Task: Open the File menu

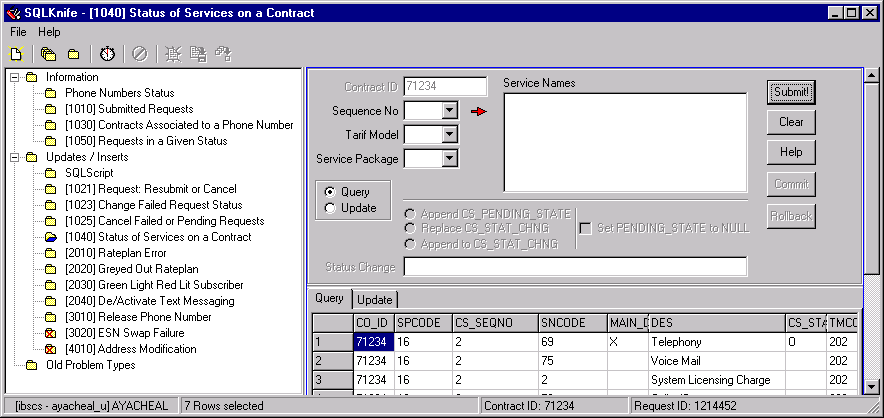Action: pyautogui.click(x=19, y=32)
